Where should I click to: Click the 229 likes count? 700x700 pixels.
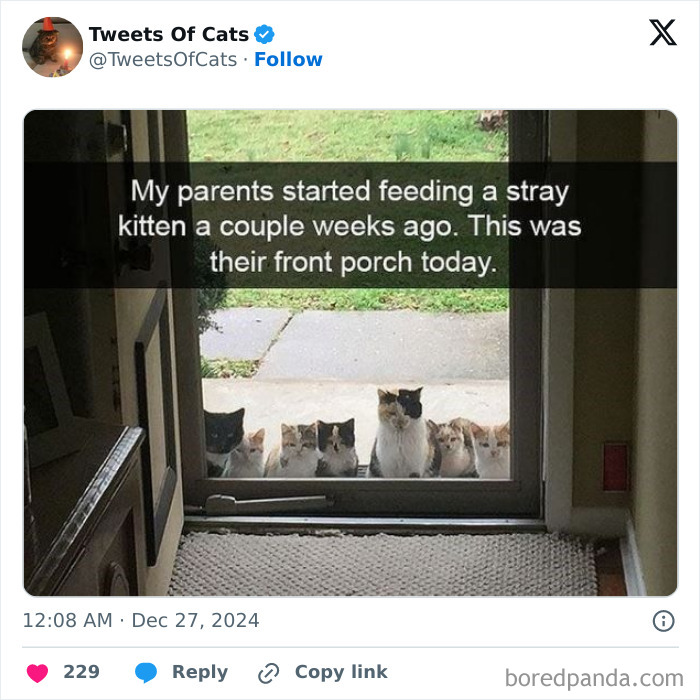pos(82,673)
